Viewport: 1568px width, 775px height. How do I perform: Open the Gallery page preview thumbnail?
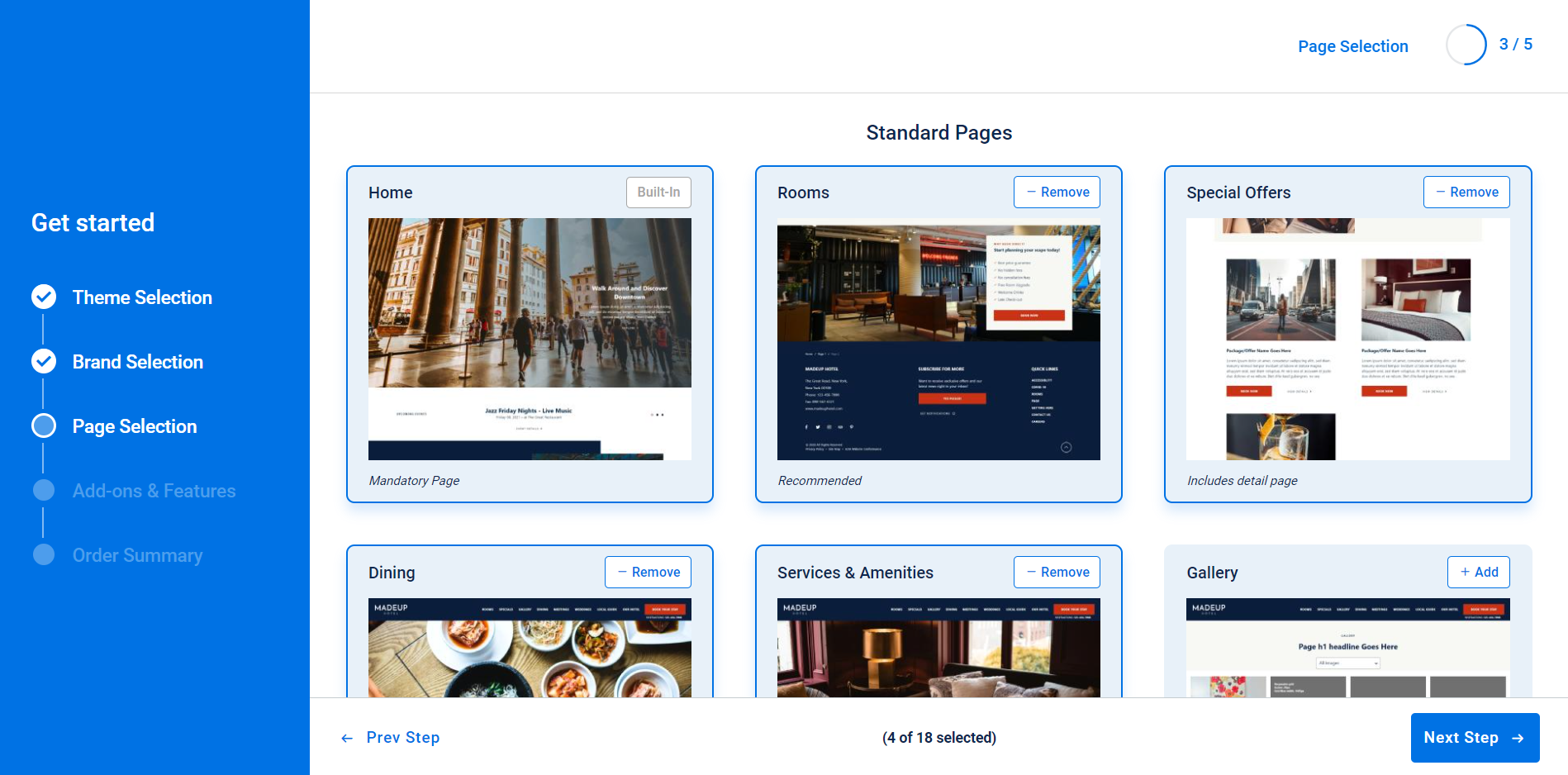1348,648
